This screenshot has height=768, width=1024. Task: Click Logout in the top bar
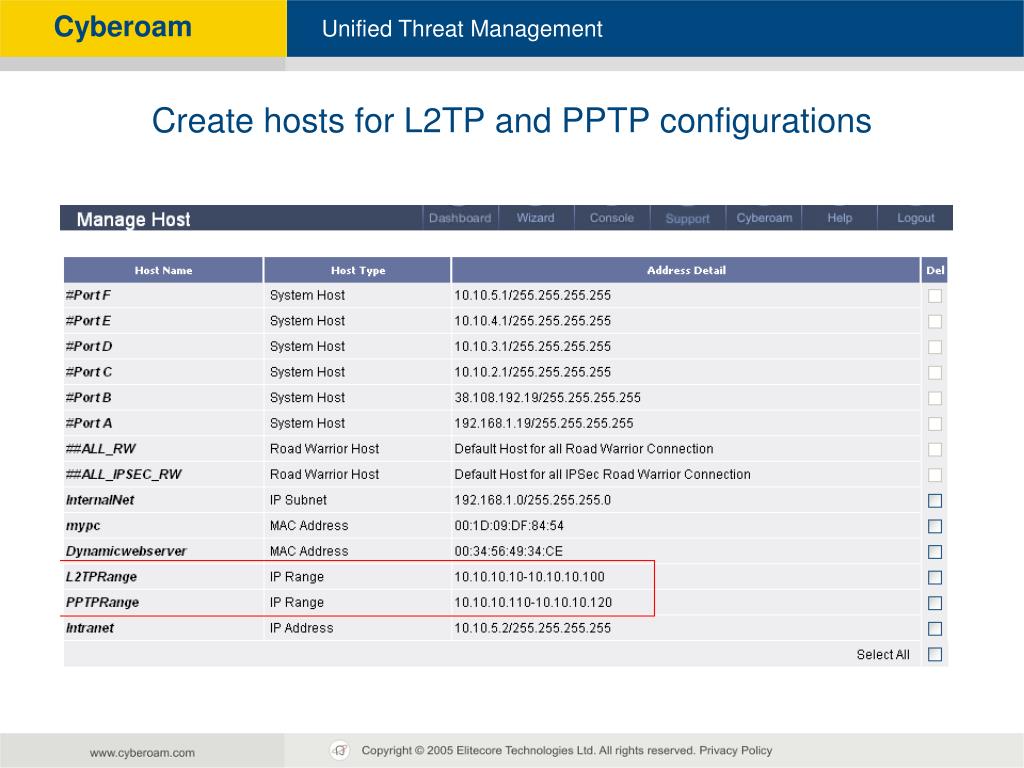point(915,217)
